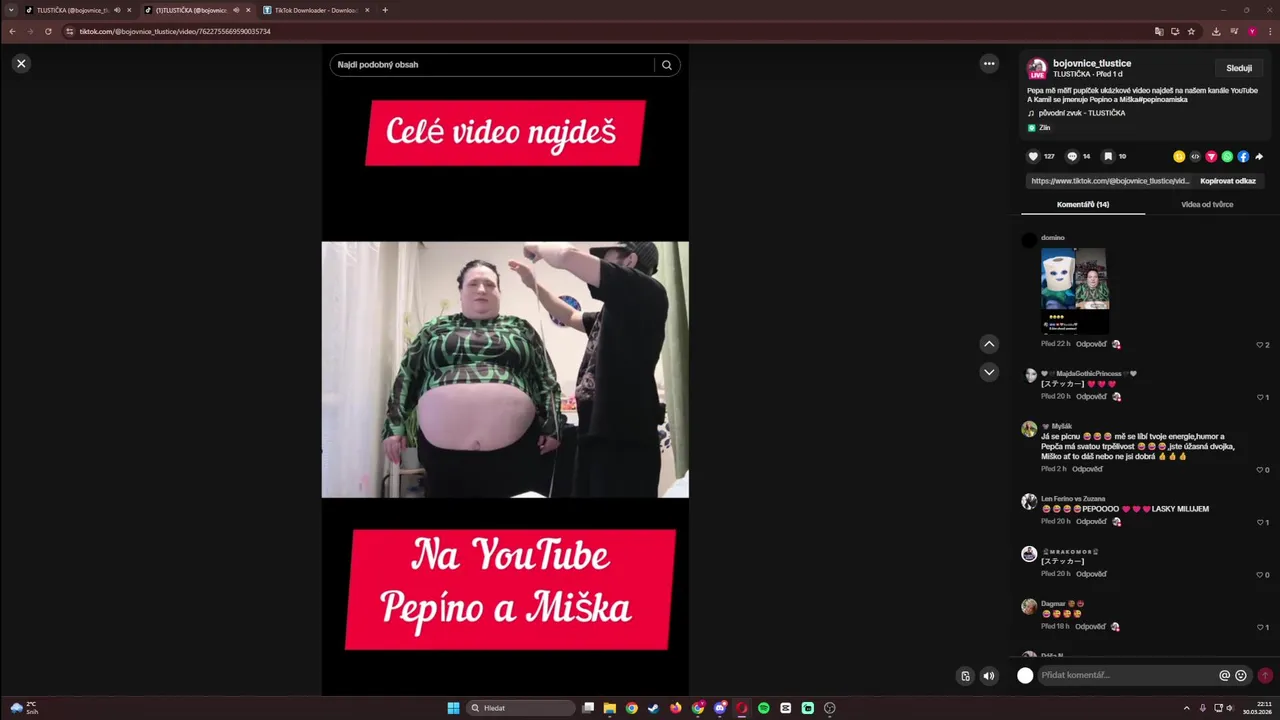Open the image attached to domino's comment
The height and width of the screenshot is (720, 1280).
click(x=1074, y=291)
